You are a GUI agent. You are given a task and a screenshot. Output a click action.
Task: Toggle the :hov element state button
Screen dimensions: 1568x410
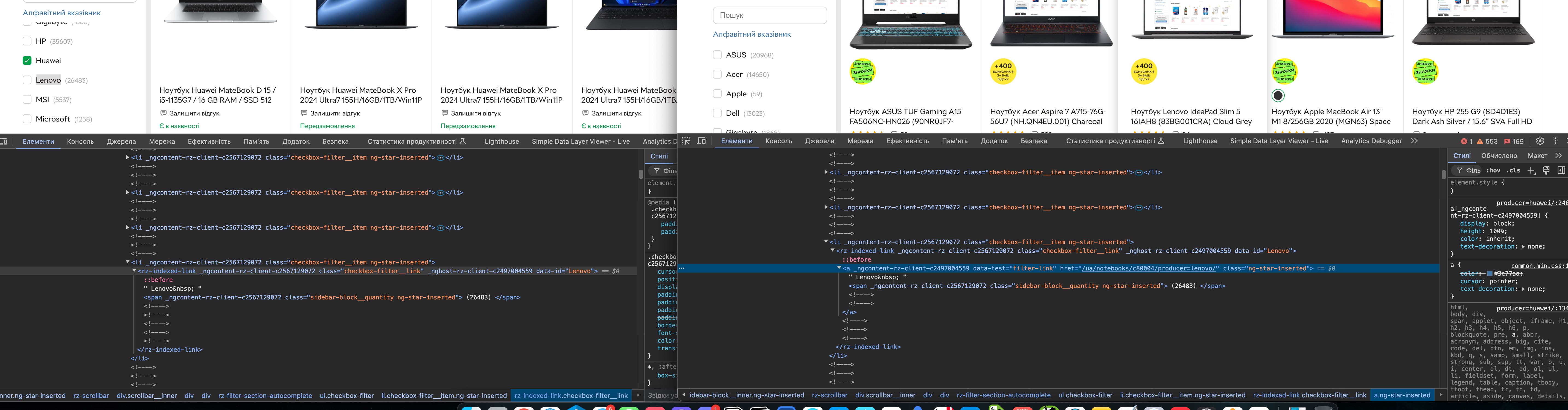1493,171
